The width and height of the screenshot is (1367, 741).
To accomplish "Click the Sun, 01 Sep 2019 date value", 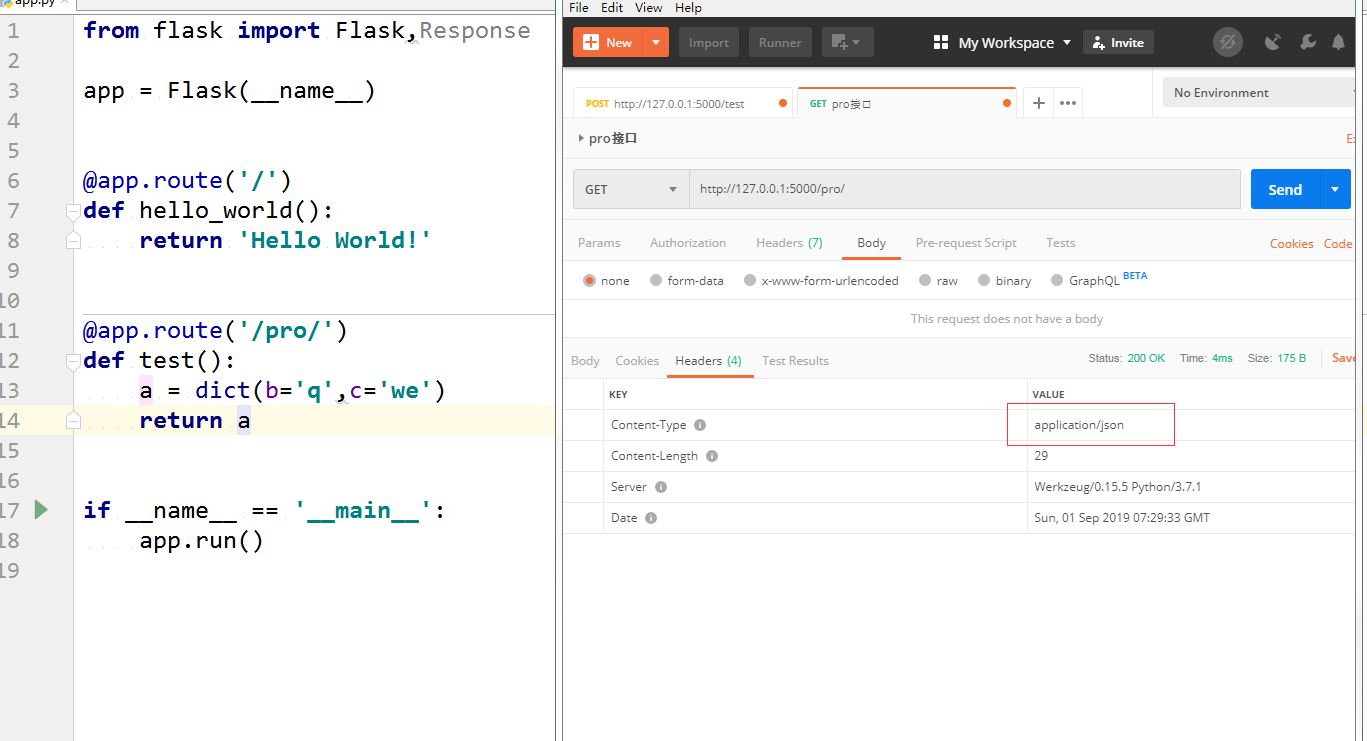I will click(x=1122, y=518).
